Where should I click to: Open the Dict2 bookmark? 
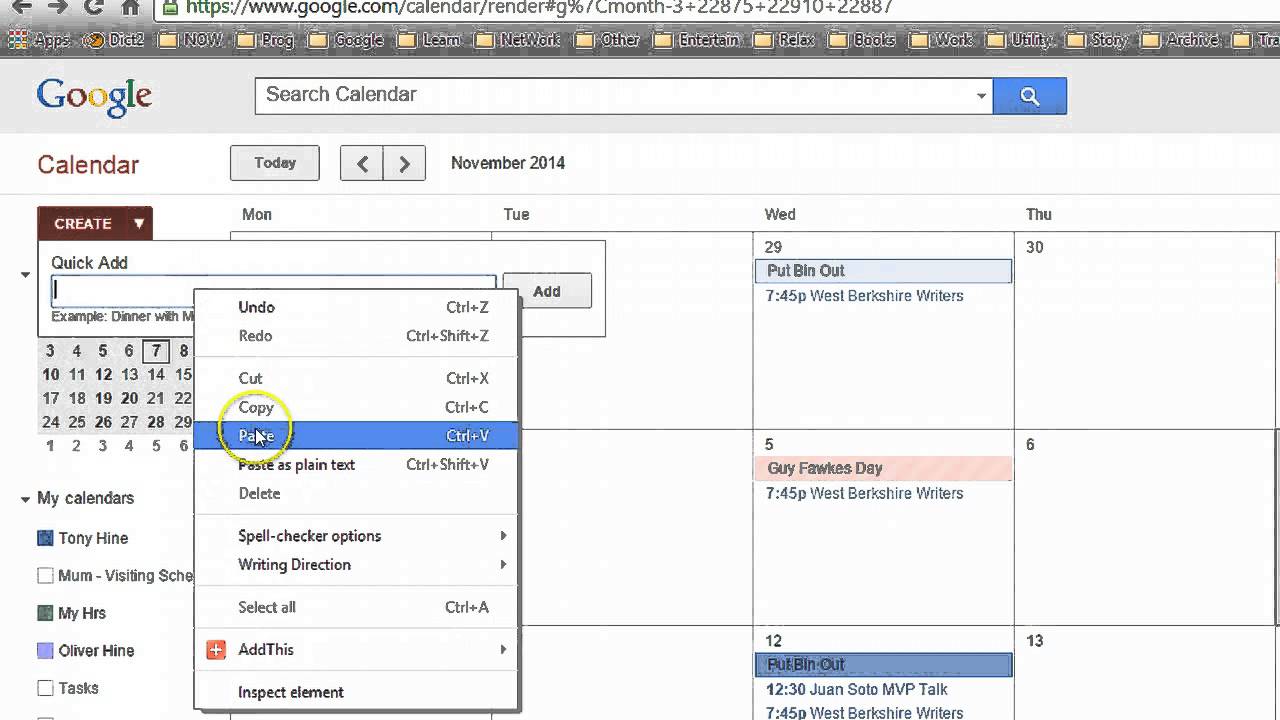tap(113, 40)
